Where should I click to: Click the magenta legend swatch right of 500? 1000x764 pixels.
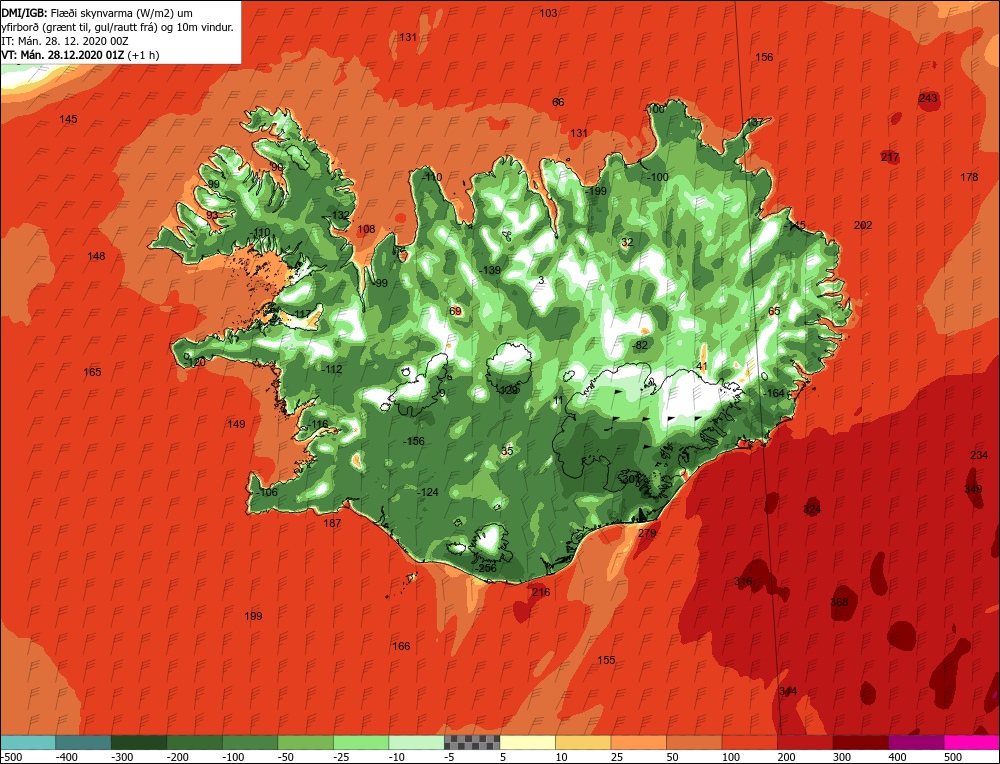point(972,742)
